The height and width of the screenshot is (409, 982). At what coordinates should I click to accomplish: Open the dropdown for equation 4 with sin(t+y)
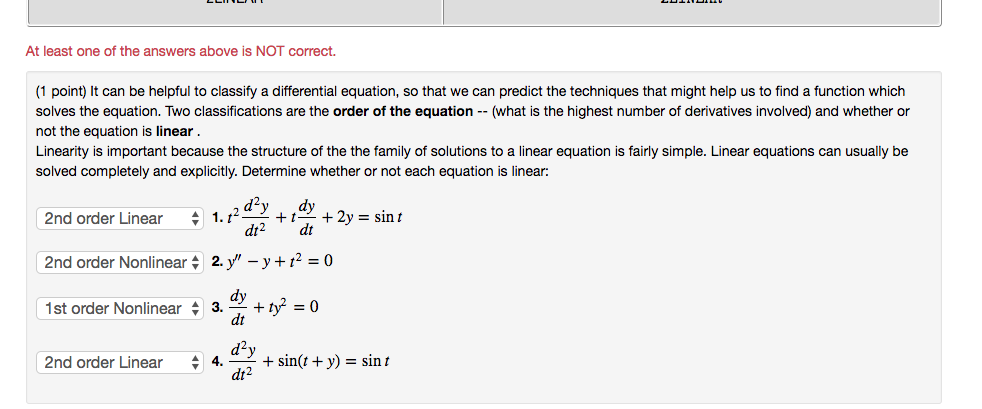pyautogui.click(x=120, y=362)
